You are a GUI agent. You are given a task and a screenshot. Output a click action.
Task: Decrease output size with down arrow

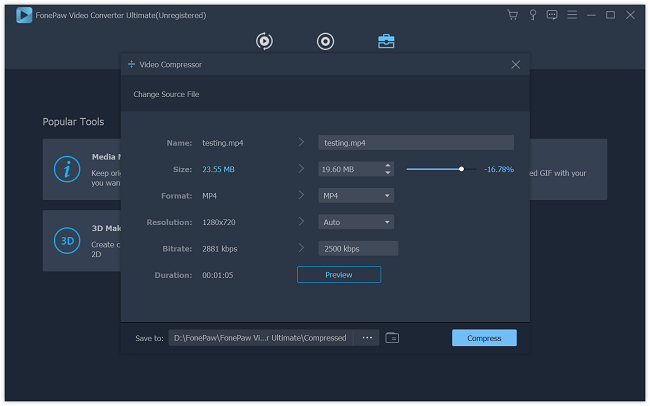point(388,173)
